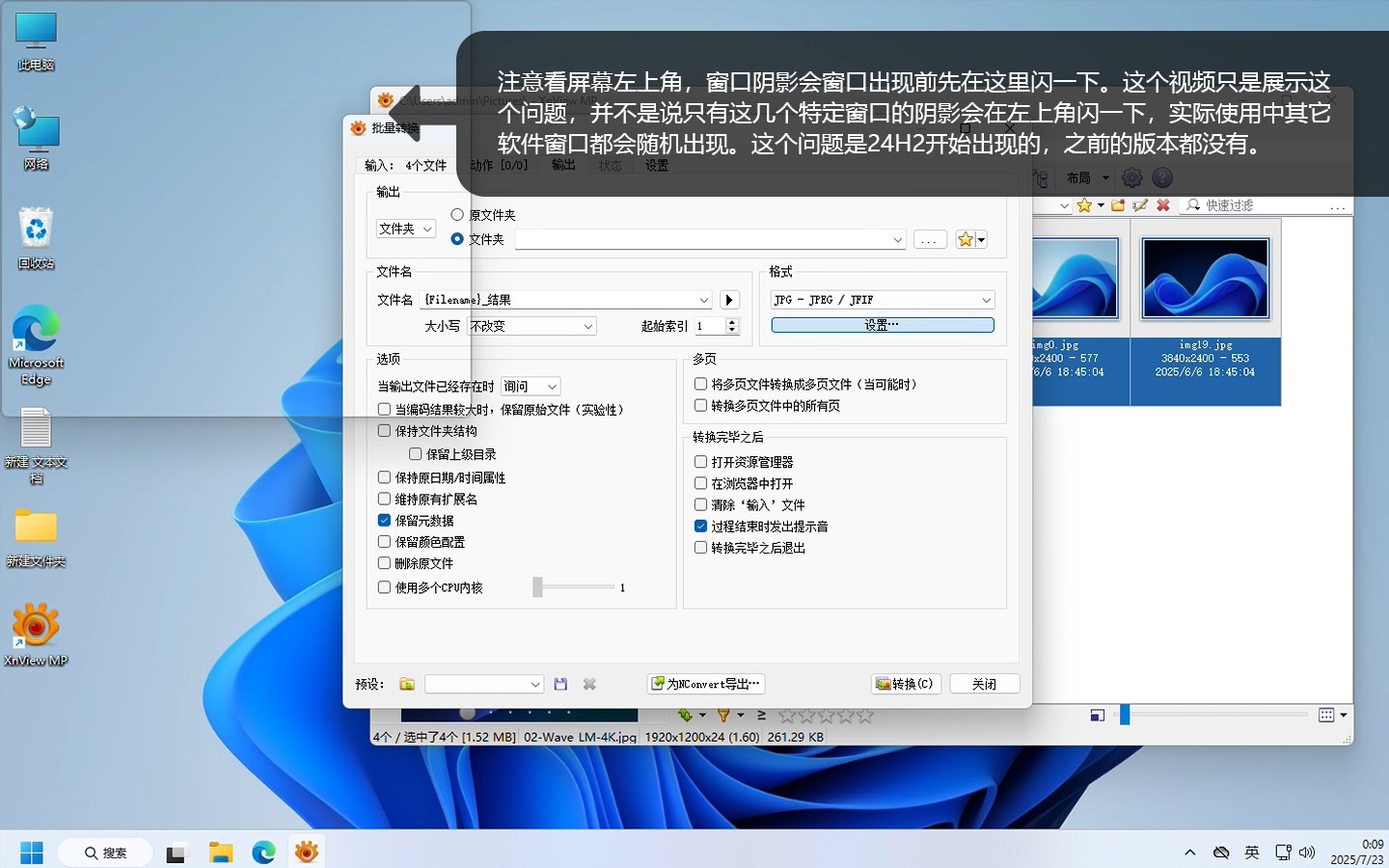Check 转换完毕之后退出 option
This screenshot has width=1389, height=868.
pyautogui.click(x=700, y=547)
